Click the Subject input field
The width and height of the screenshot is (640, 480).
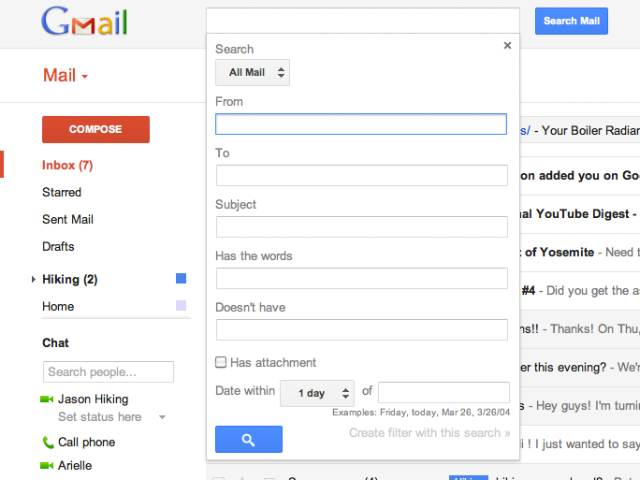point(362,227)
